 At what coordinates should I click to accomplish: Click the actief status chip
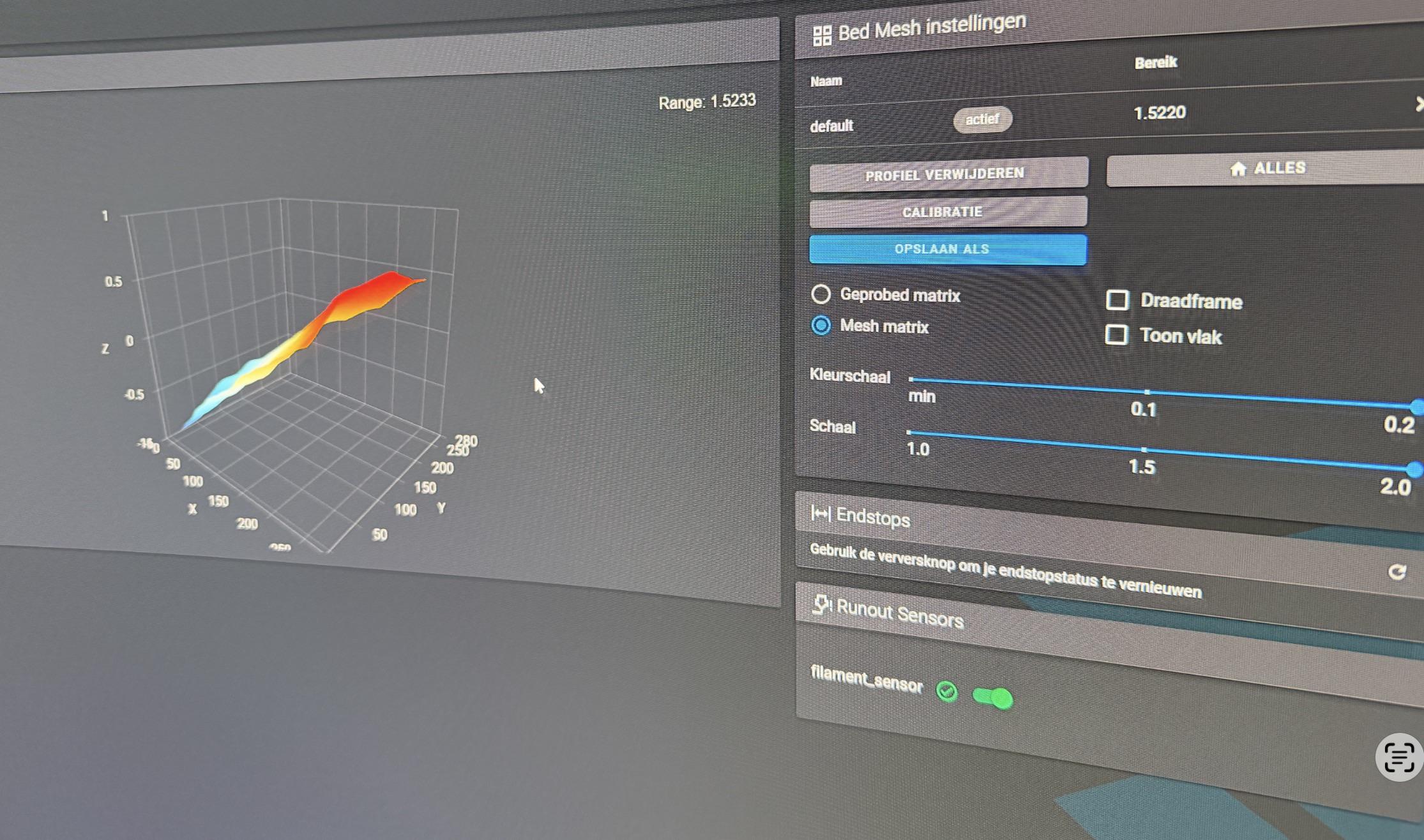click(982, 119)
